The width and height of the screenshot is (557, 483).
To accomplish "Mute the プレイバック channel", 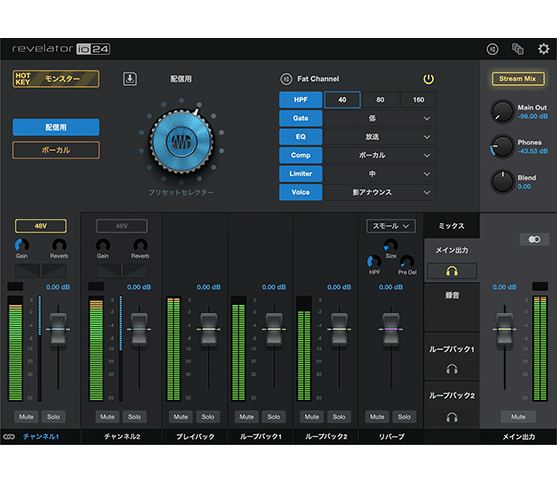I will coord(181,417).
